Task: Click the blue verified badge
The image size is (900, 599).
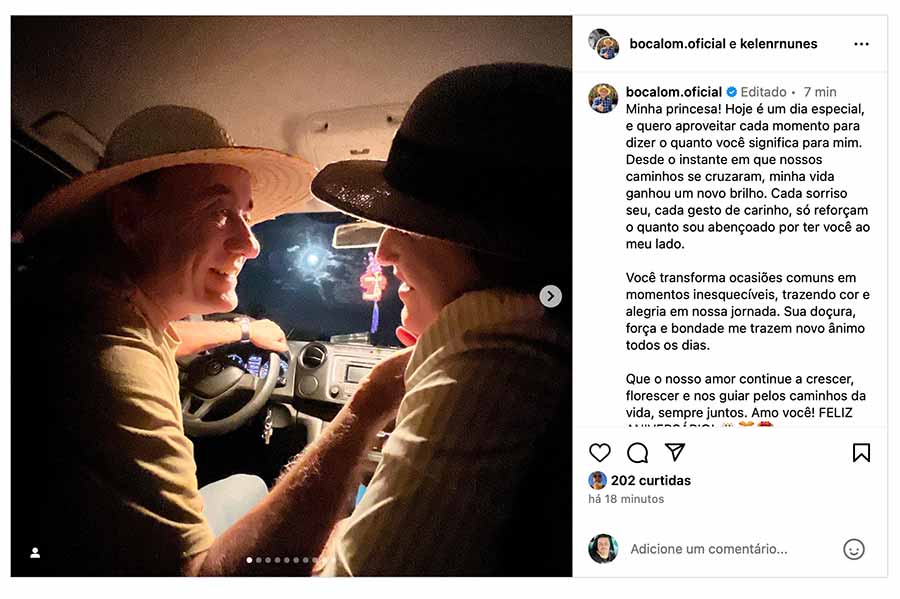Action: [731, 92]
